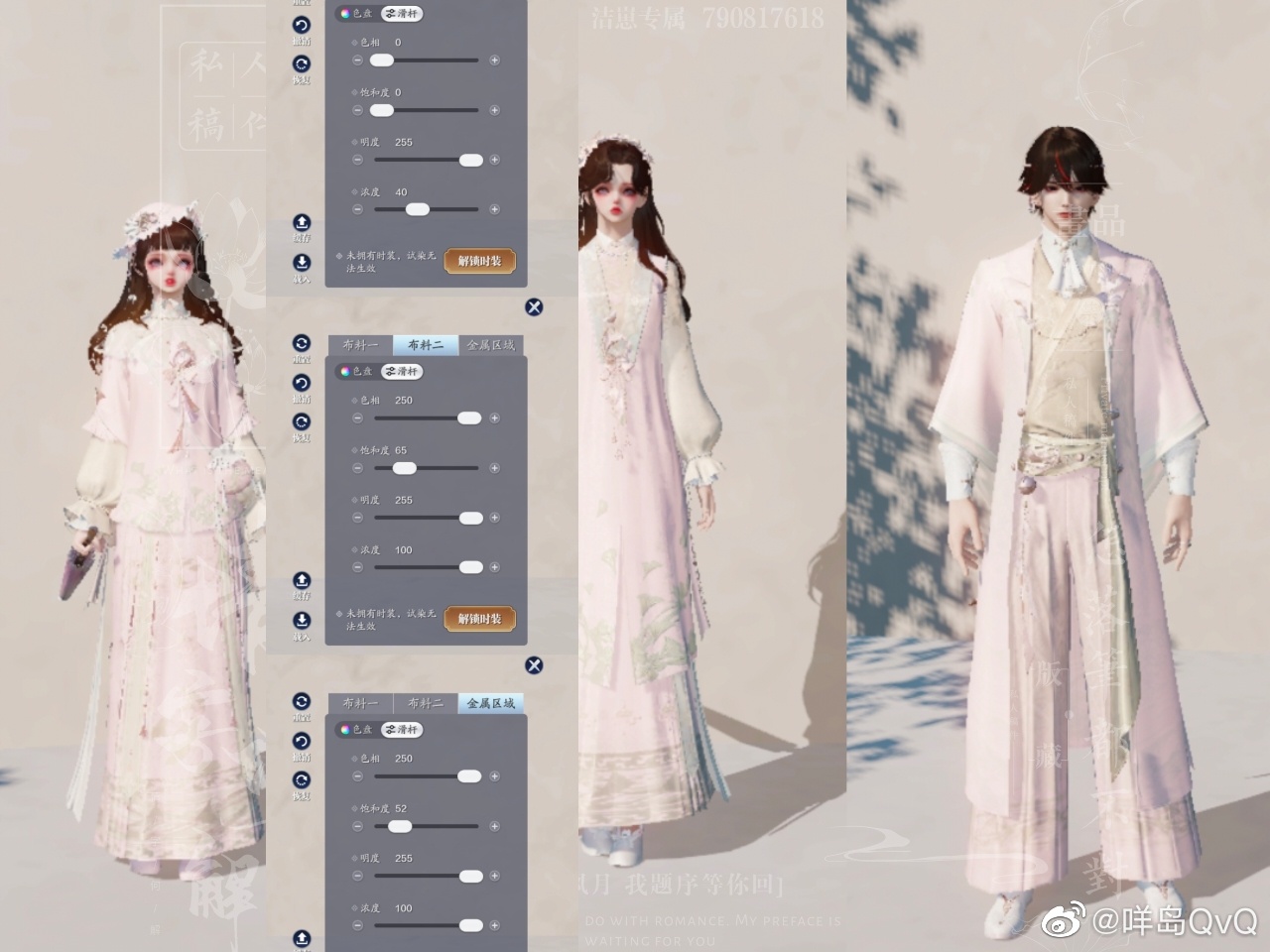Screen dimensions: 1270x952
Task: Click the 浓度 slider showing value 40
Action: tap(426, 209)
